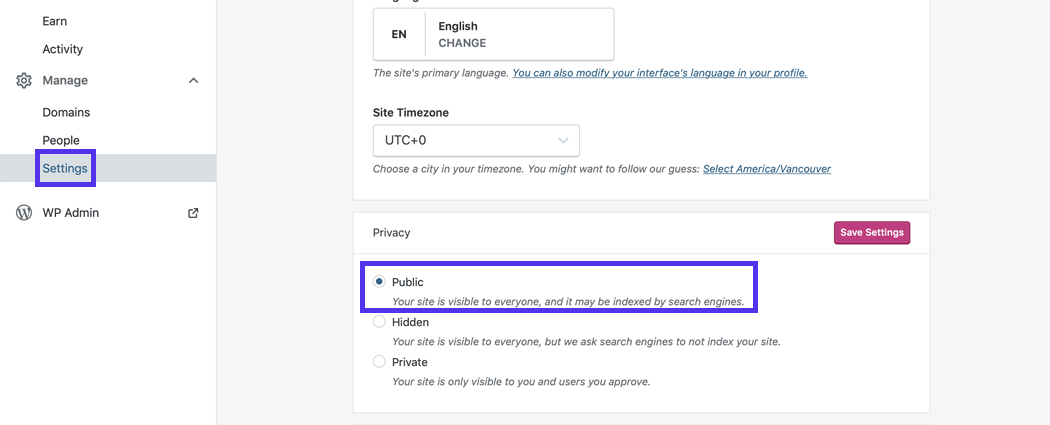
Task: Click the Select America/Vancouver link
Action: click(x=766, y=169)
